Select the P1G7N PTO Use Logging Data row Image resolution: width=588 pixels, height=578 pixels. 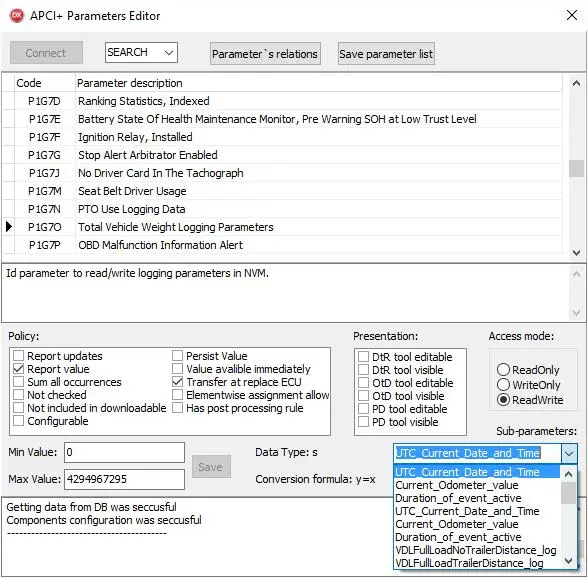tap(282, 209)
